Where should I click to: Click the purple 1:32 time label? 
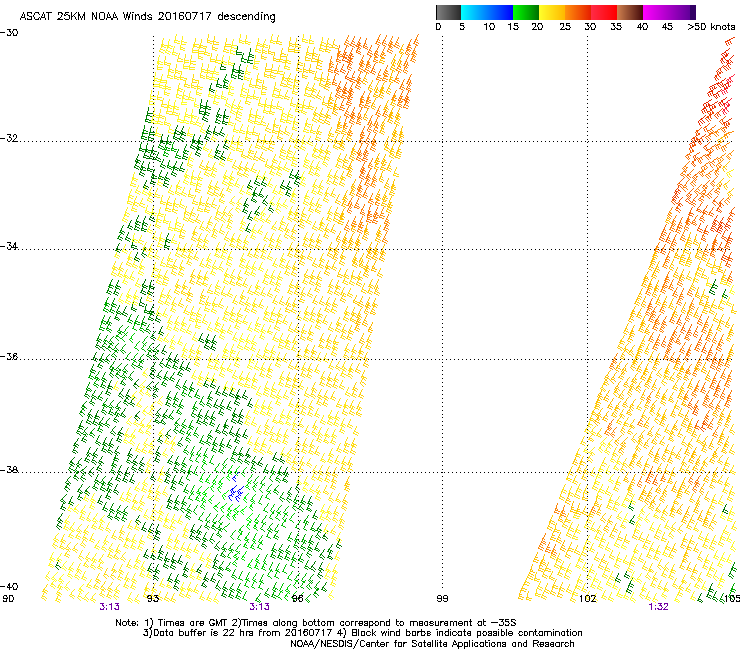(658, 607)
